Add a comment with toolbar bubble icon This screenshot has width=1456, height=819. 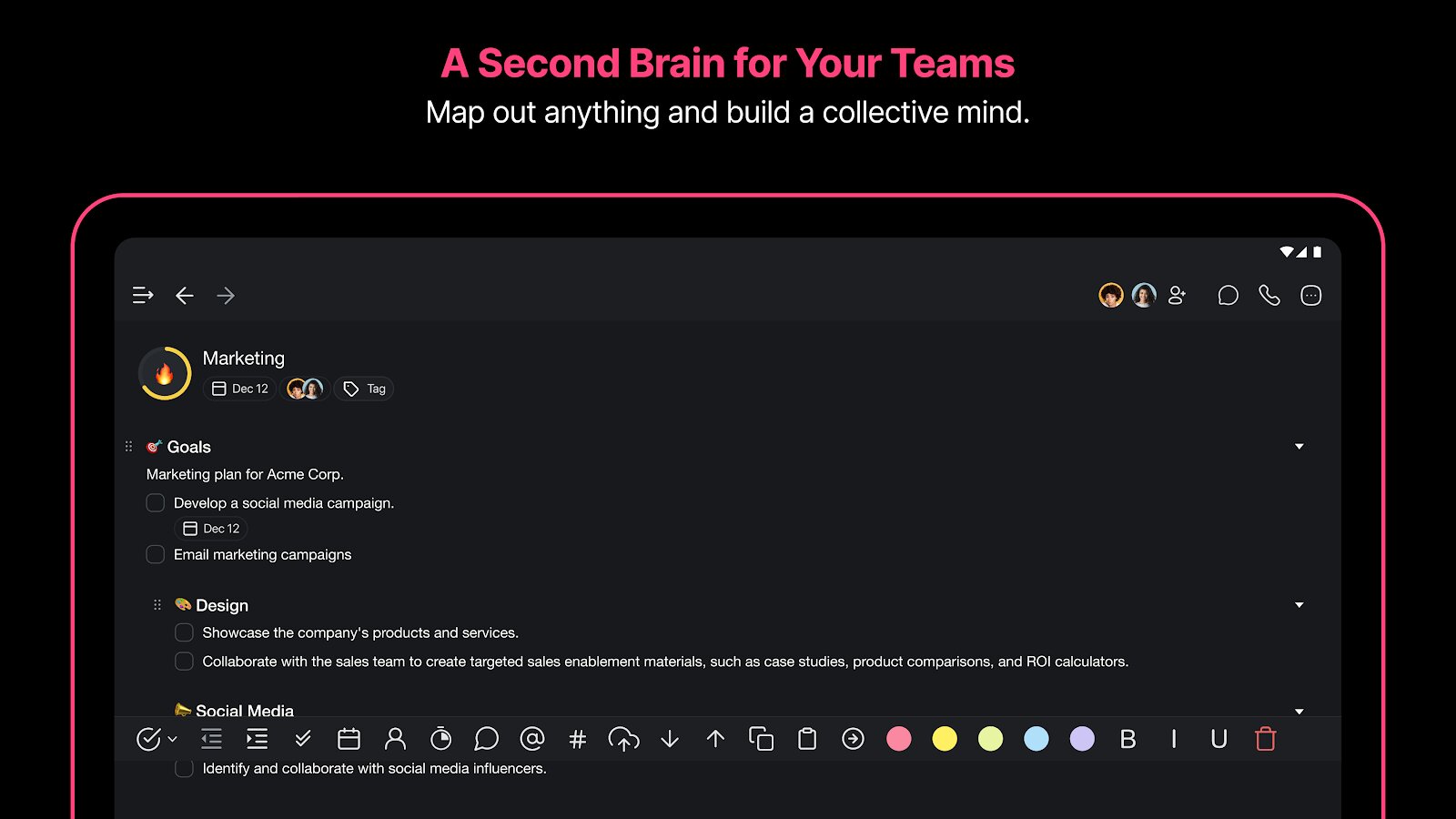[x=487, y=739]
